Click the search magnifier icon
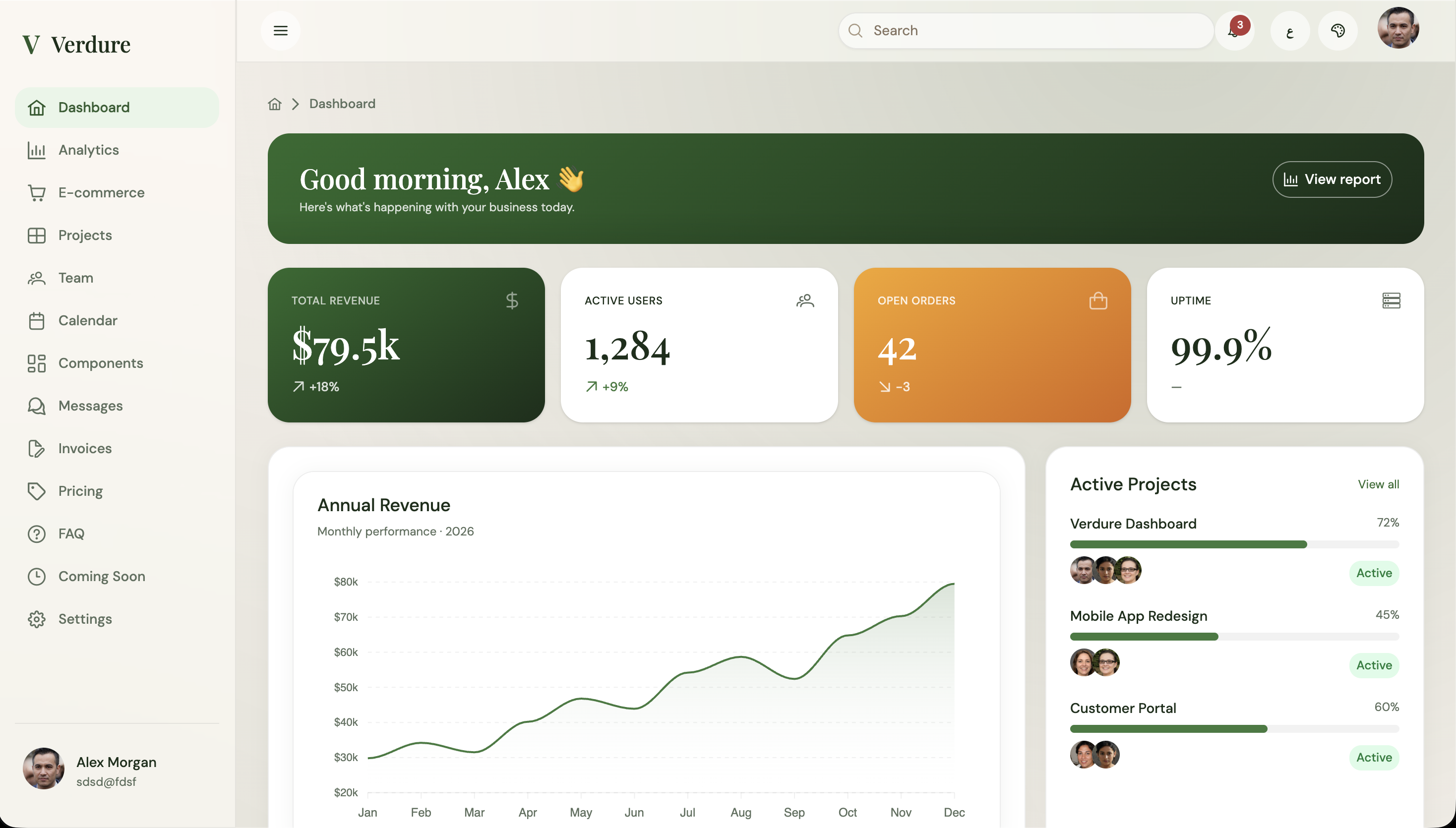This screenshot has width=1456, height=828. tap(855, 31)
